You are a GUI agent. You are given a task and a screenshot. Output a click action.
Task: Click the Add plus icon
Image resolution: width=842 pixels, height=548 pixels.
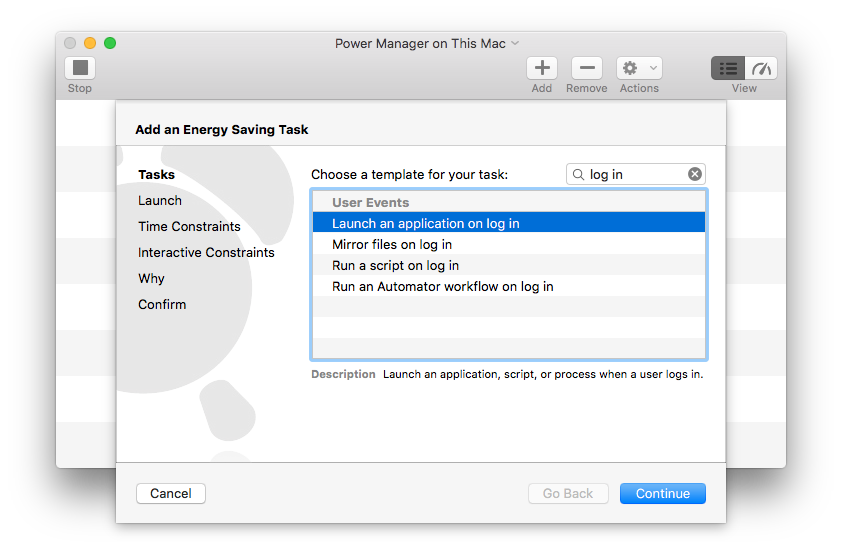[x=542, y=68]
